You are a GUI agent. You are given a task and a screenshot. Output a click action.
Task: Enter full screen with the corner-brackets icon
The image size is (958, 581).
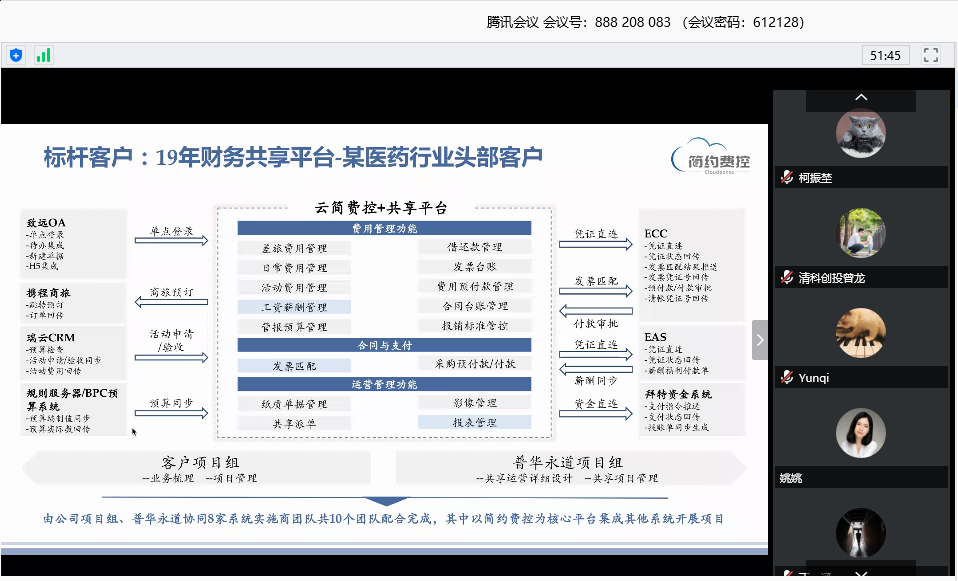[x=930, y=55]
